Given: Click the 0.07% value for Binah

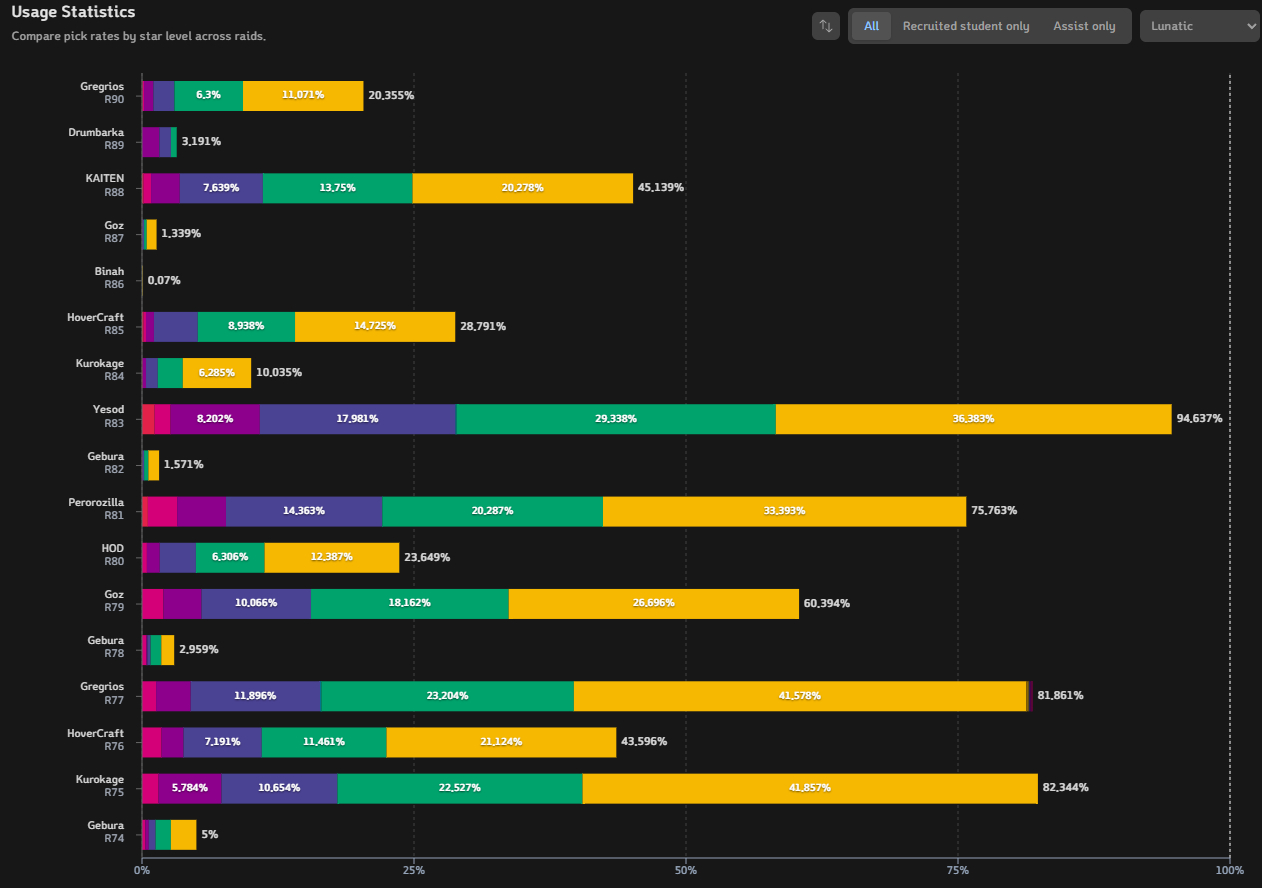Looking at the screenshot, I should 164,281.
